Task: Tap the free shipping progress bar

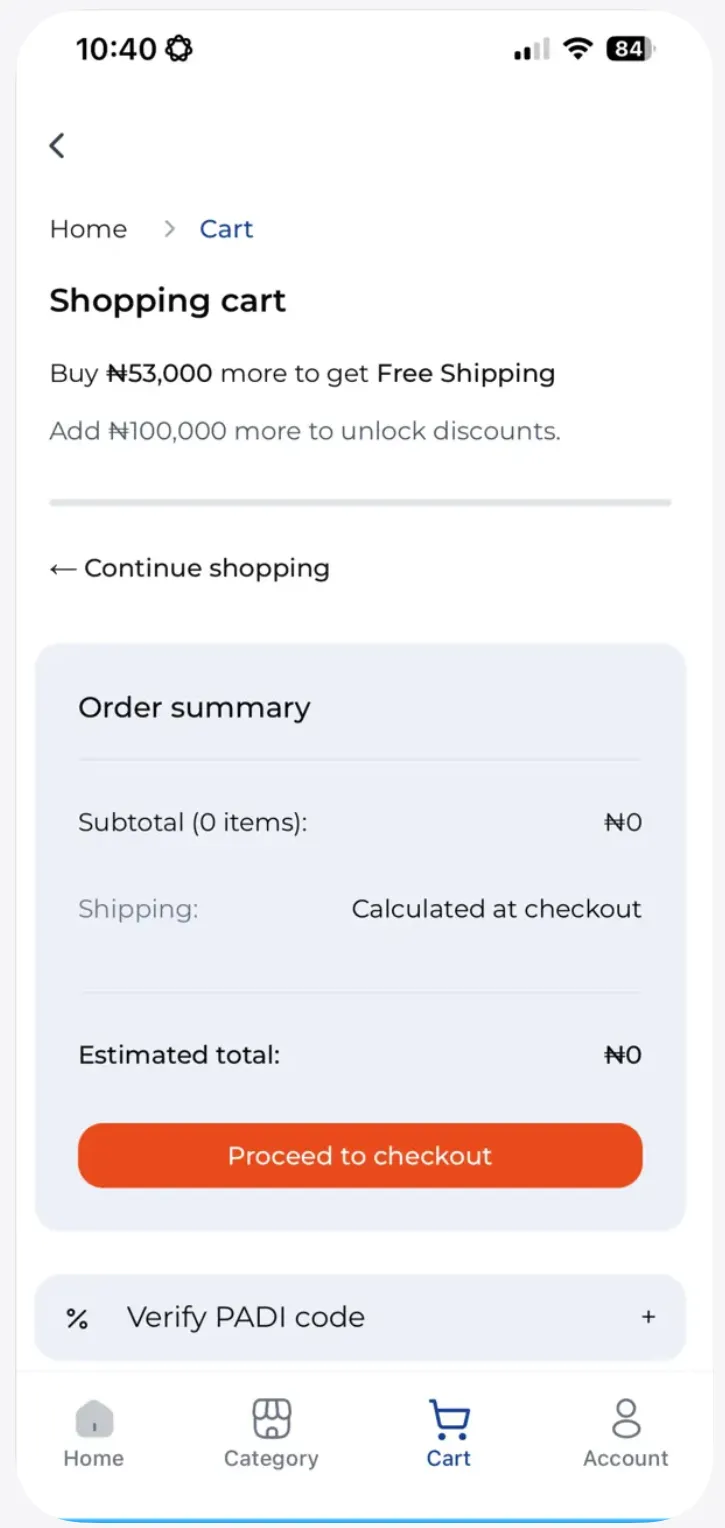Action: coord(360,502)
